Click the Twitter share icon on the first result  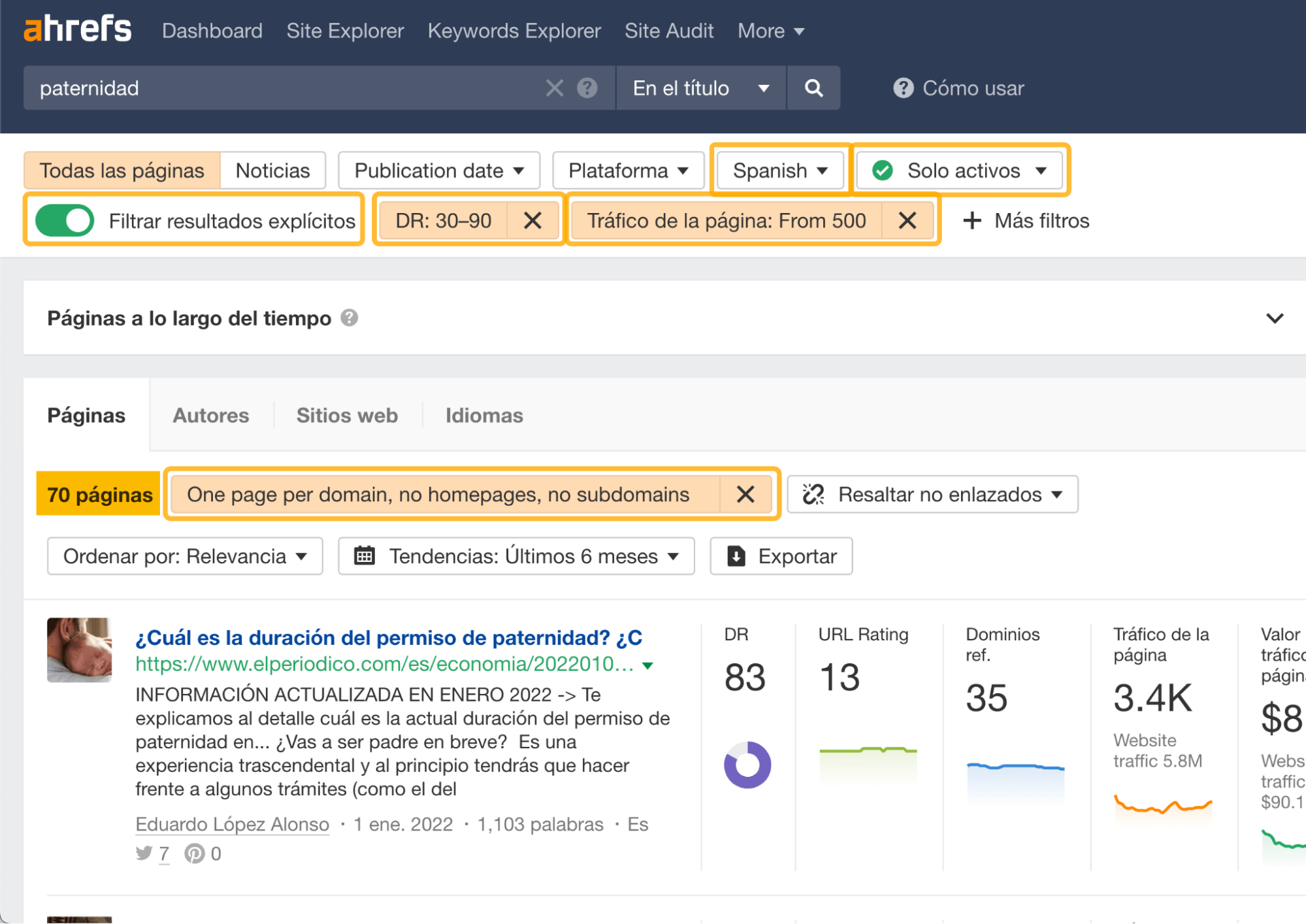pos(144,853)
